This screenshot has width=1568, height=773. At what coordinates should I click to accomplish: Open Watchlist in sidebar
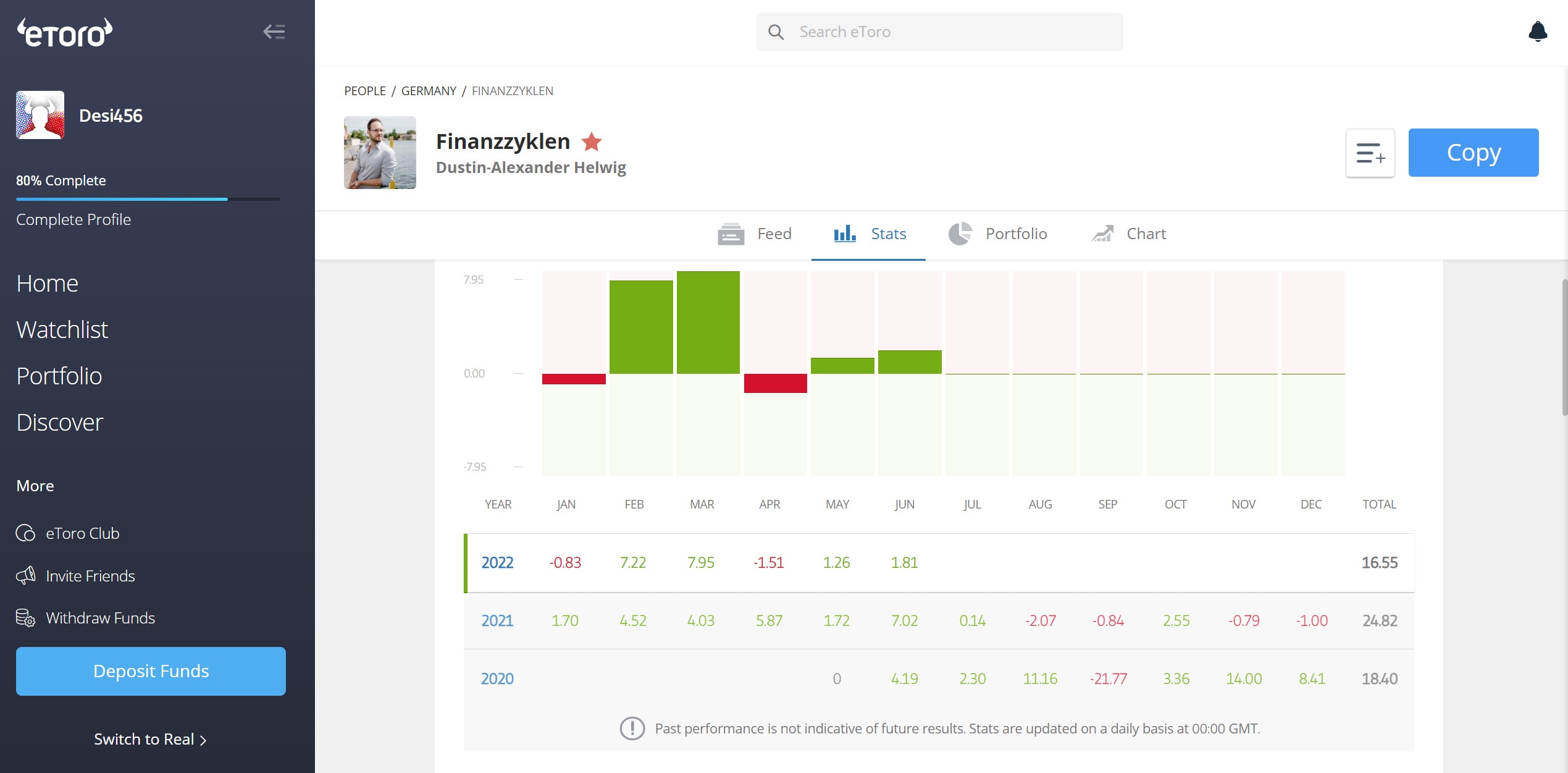click(x=62, y=330)
